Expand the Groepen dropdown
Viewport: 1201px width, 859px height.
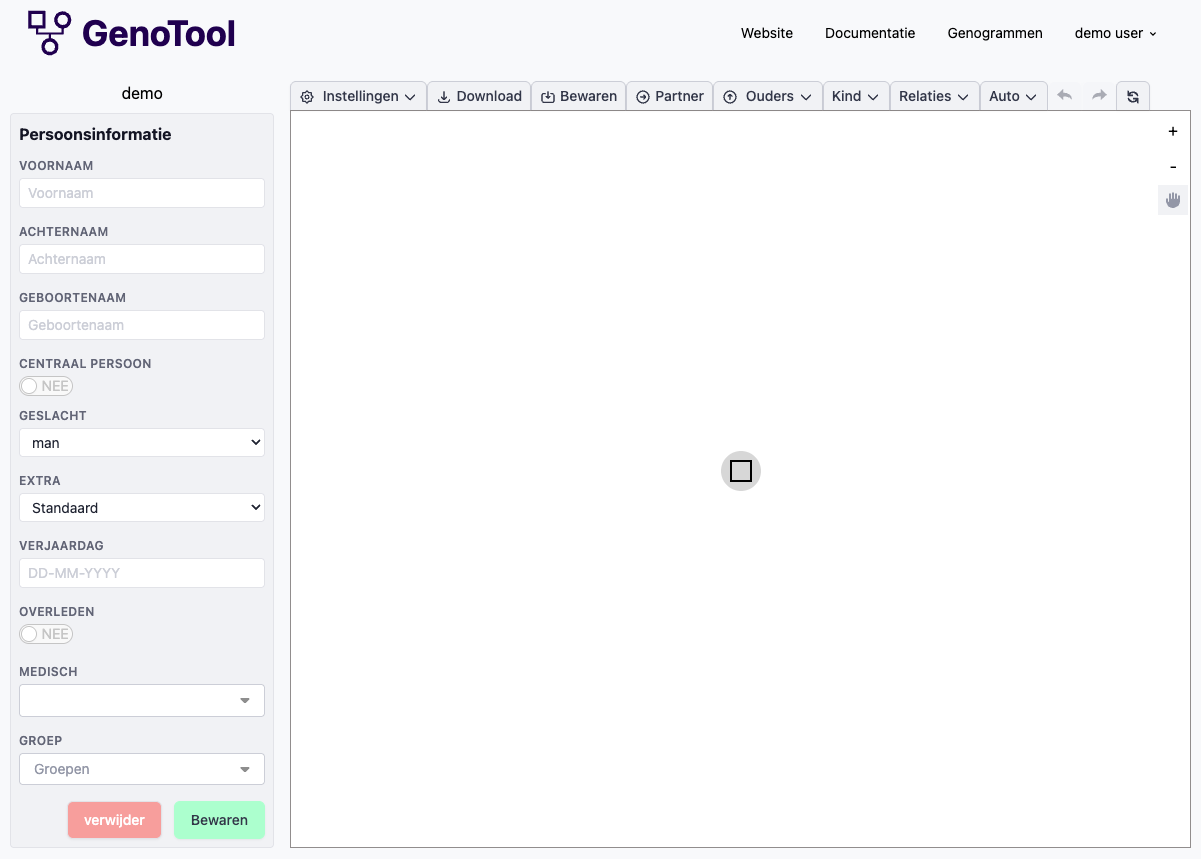point(142,769)
